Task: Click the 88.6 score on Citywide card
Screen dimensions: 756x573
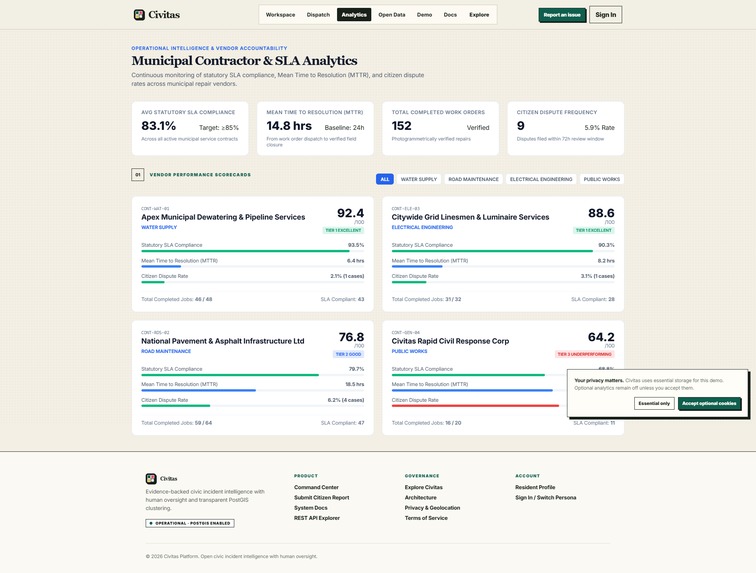Action: tap(601, 213)
